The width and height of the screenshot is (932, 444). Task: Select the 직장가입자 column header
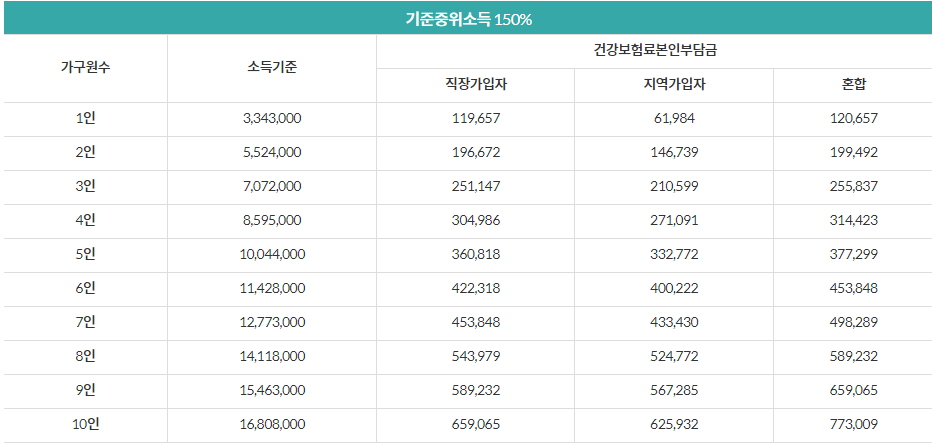point(476,85)
